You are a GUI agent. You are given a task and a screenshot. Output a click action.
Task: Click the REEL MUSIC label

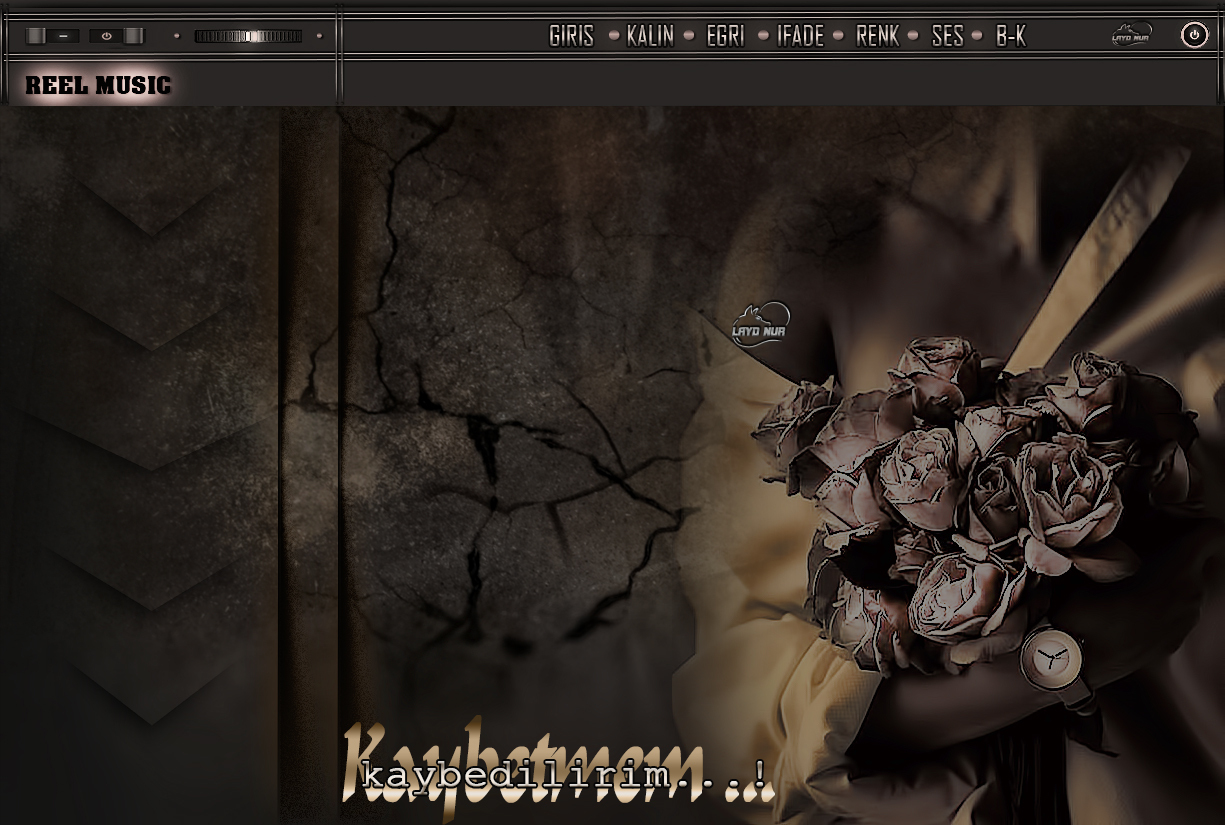pos(98,86)
